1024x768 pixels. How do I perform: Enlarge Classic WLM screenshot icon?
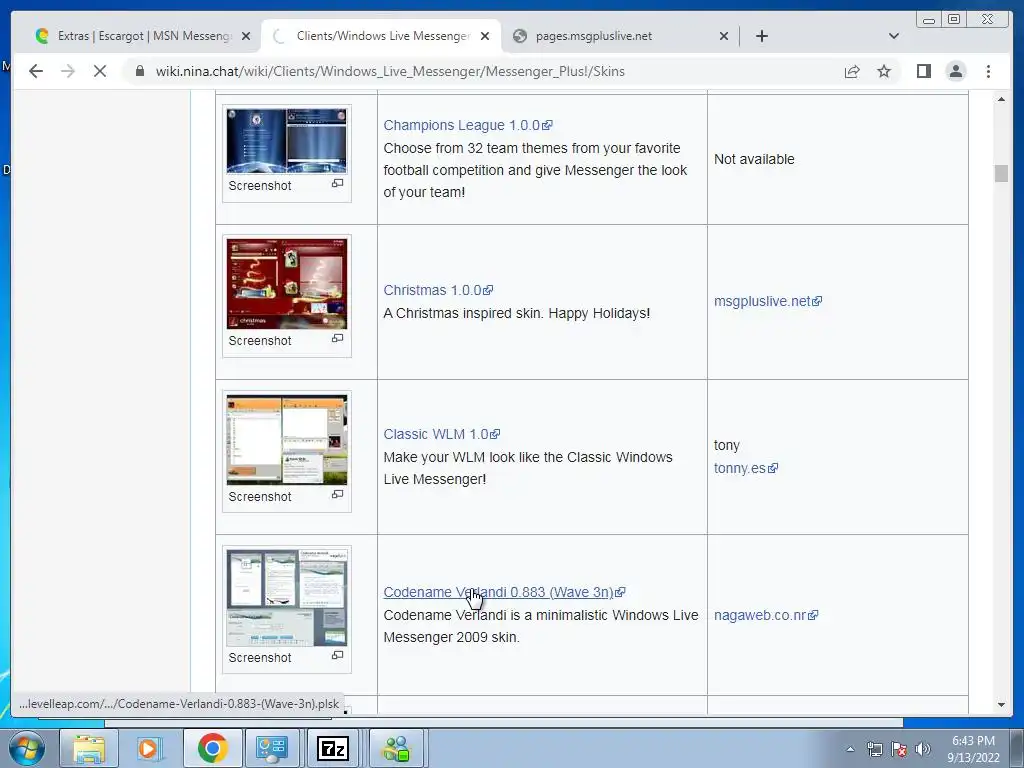(x=338, y=494)
